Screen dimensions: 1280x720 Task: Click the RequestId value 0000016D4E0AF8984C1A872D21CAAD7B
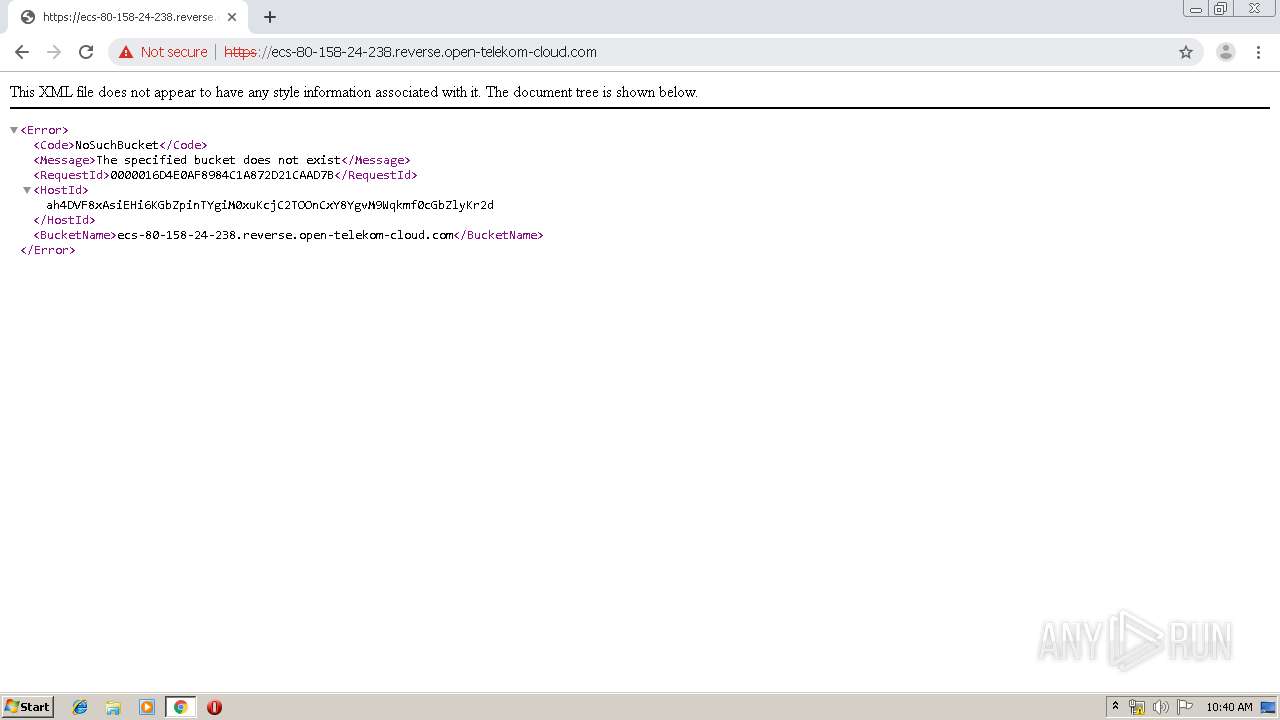(x=222, y=175)
